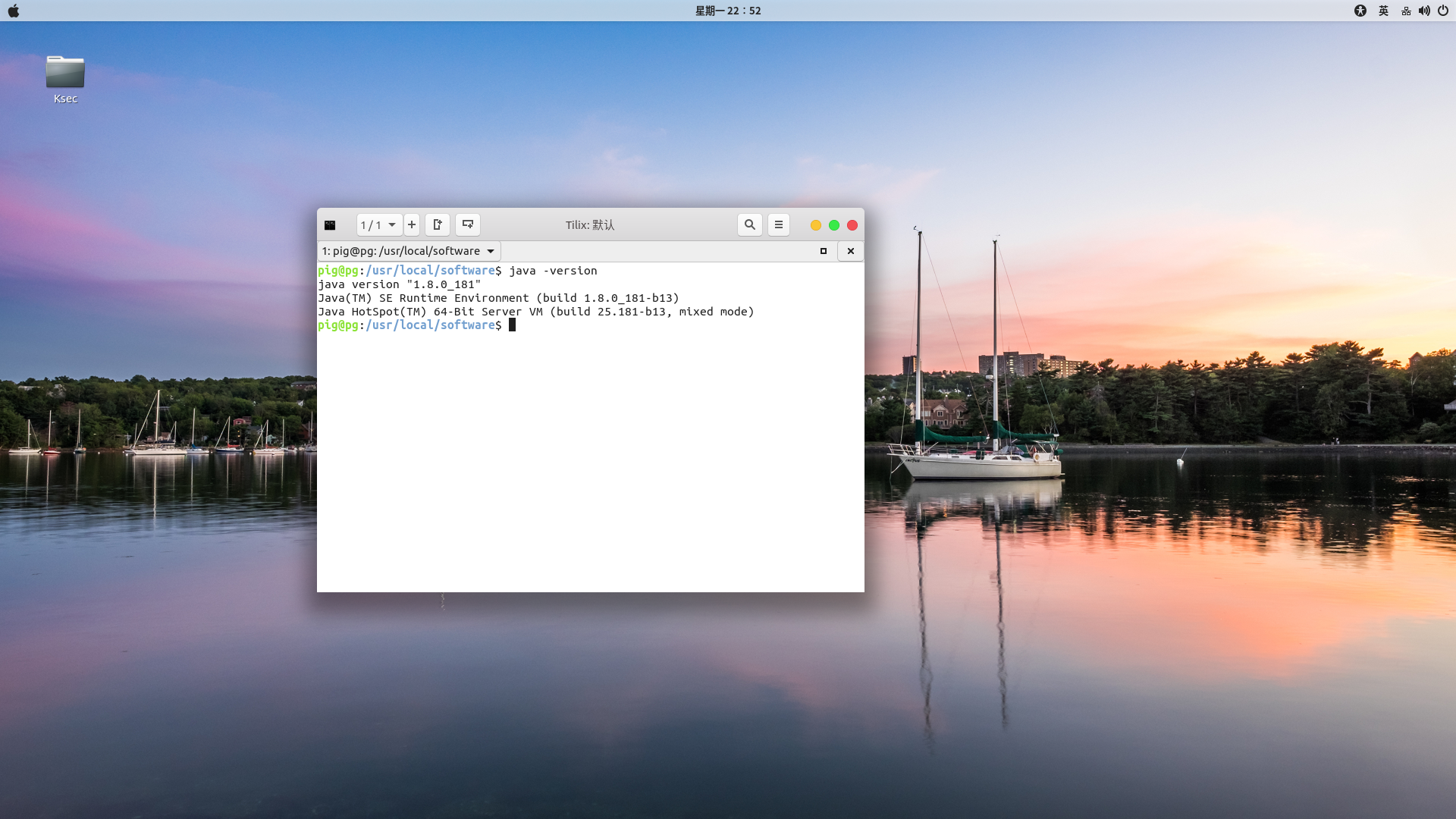Maximize the terminal pane within Tilix
The width and height of the screenshot is (1456, 819).
(x=824, y=251)
